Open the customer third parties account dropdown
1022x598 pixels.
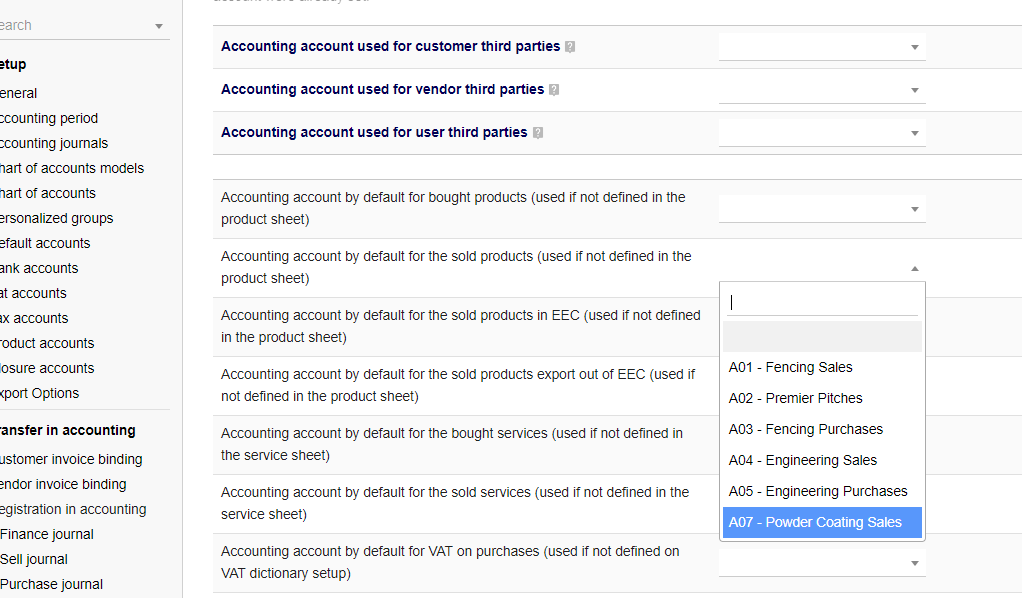821,47
